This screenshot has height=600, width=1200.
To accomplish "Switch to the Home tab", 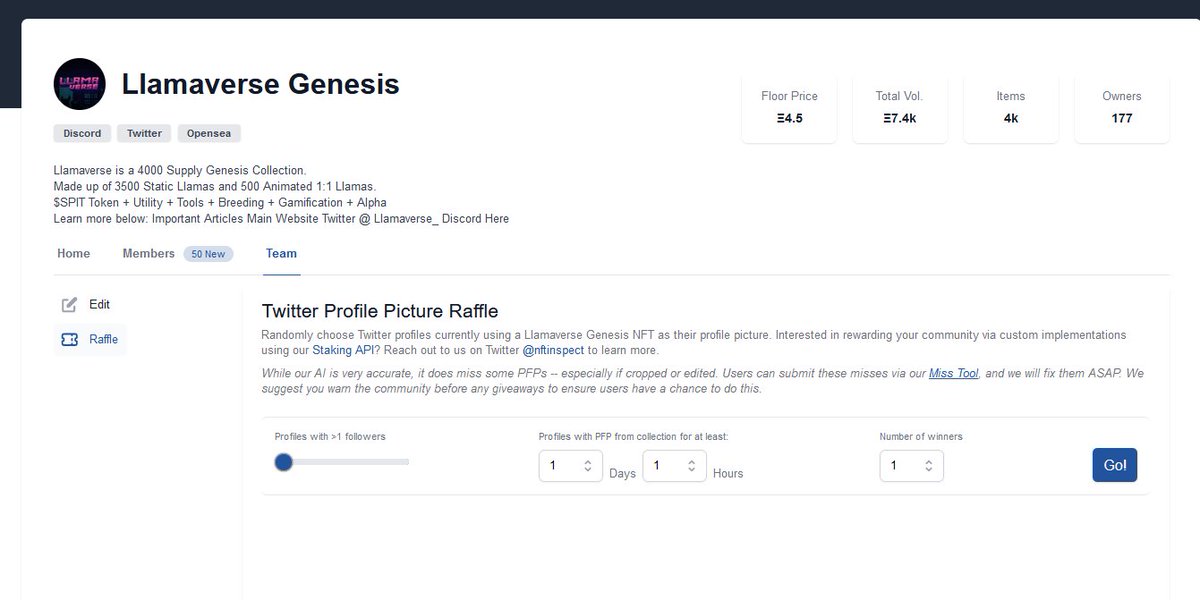I will (x=74, y=254).
